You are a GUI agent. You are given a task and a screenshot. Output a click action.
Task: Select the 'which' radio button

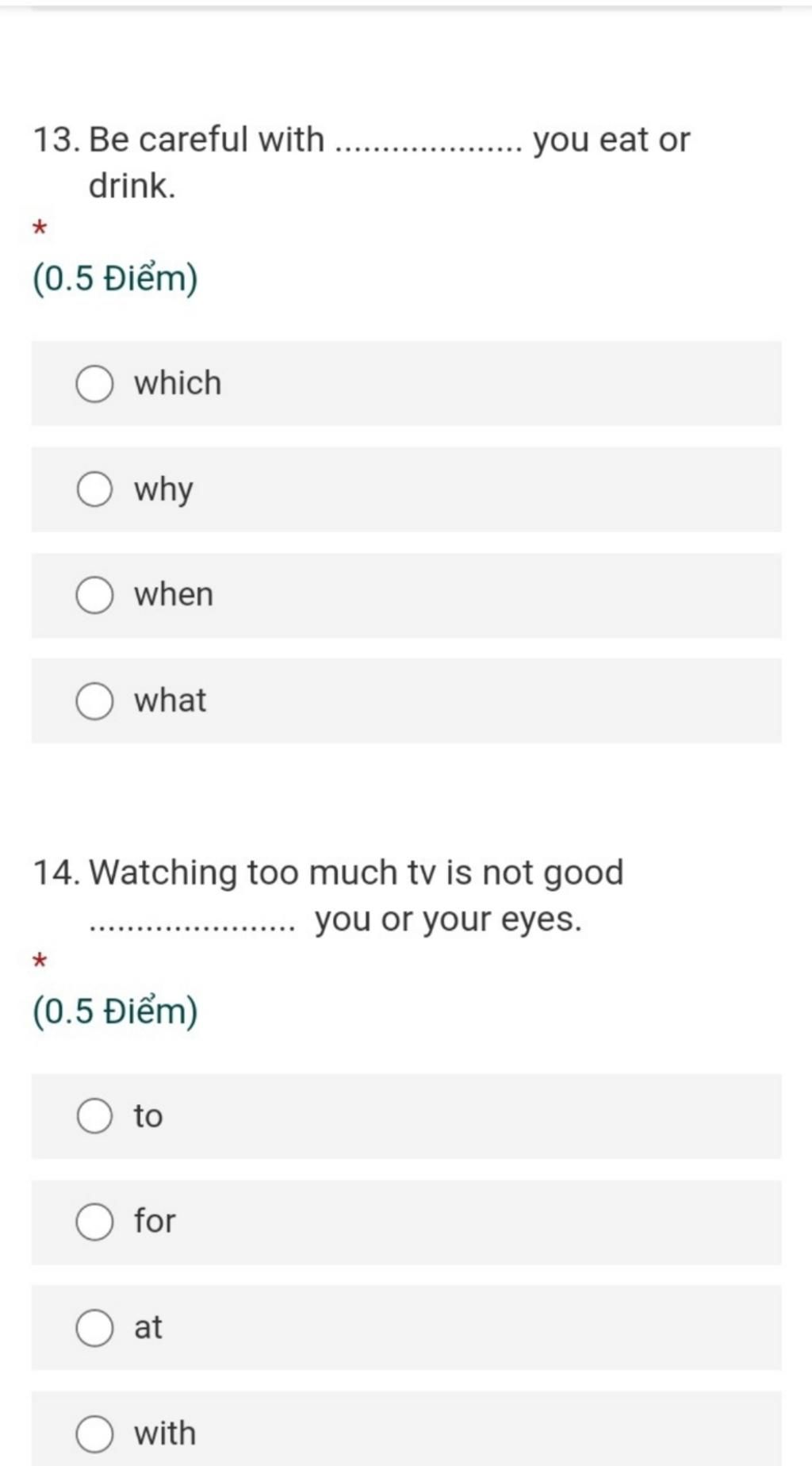94,384
